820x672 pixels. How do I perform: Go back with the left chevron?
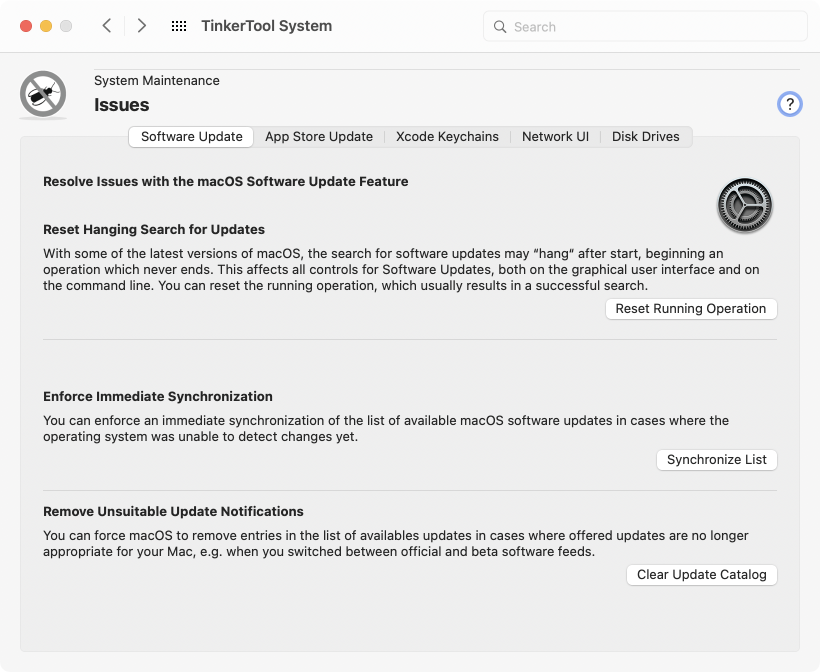tap(107, 26)
